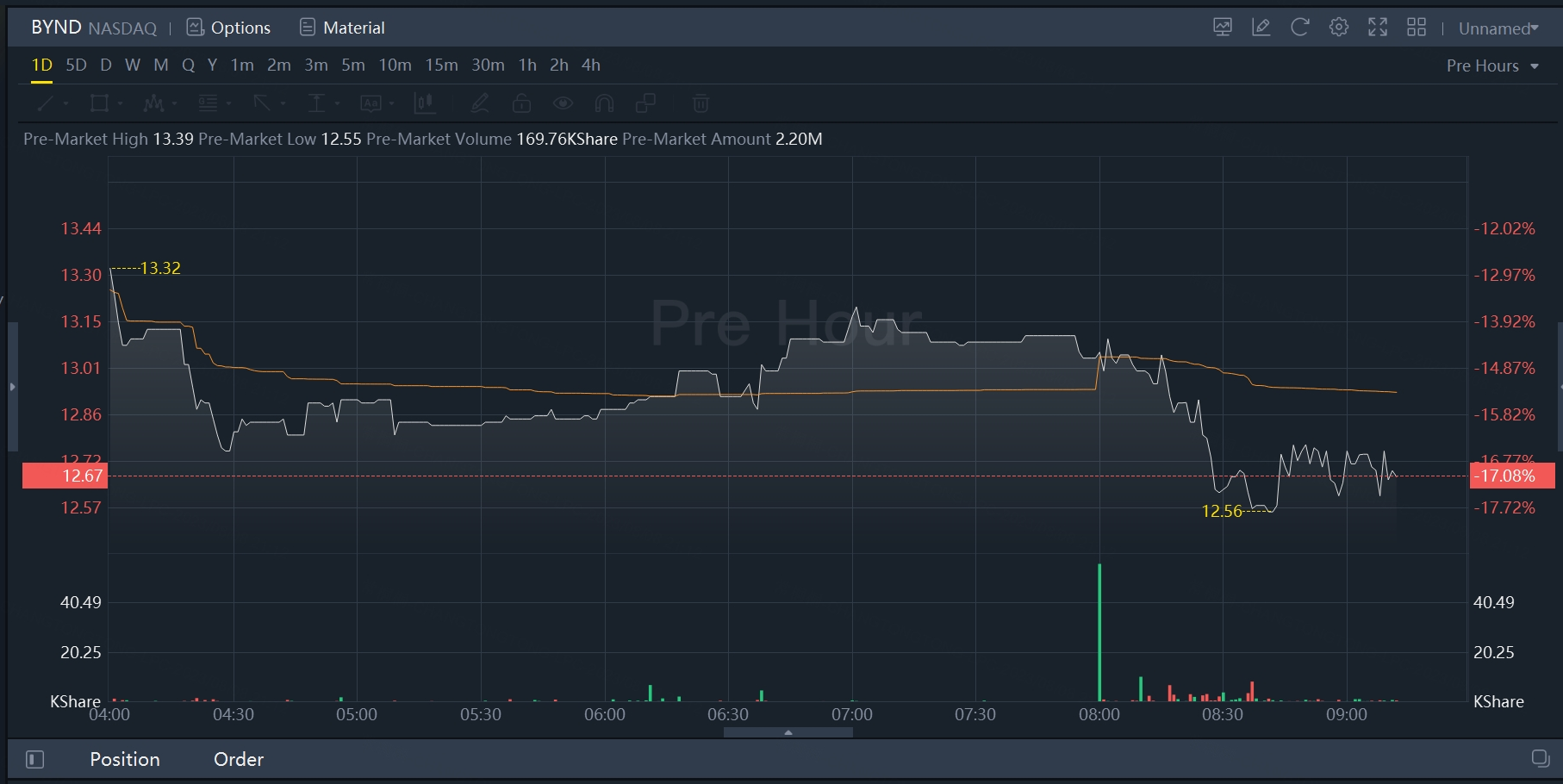Select the arrow drawing tool
Viewport: 1563px width, 784px height.
[262, 103]
